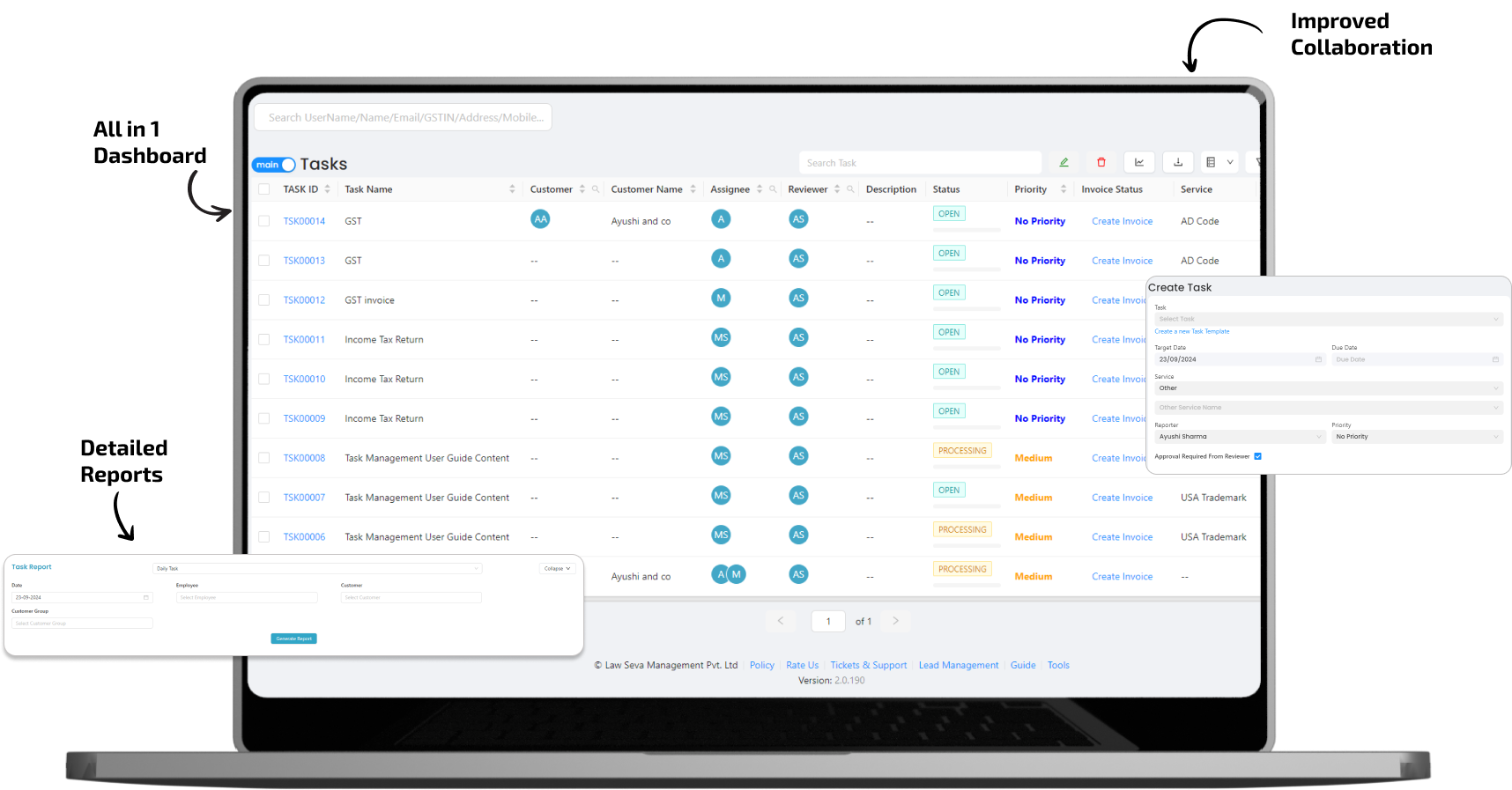1512x790 pixels.
Task: Toggle the main switch beside Tasks
Action: coord(274,165)
